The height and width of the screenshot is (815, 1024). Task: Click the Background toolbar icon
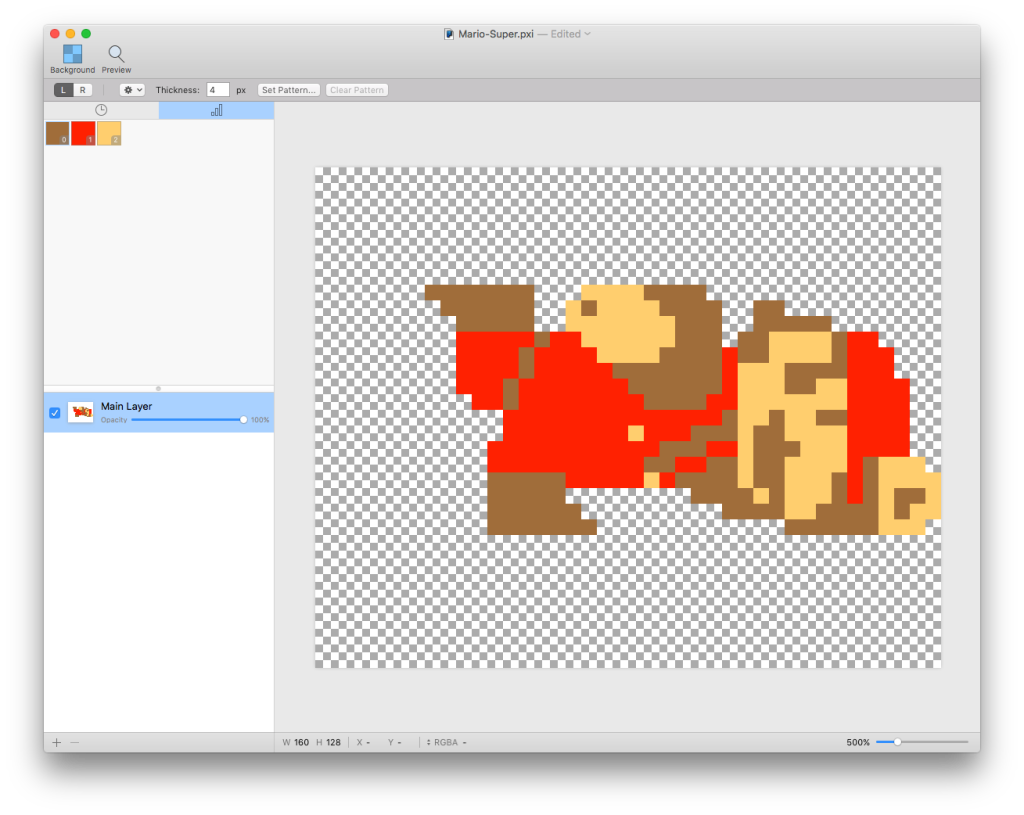pyautogui.click(x=72, y=54)
